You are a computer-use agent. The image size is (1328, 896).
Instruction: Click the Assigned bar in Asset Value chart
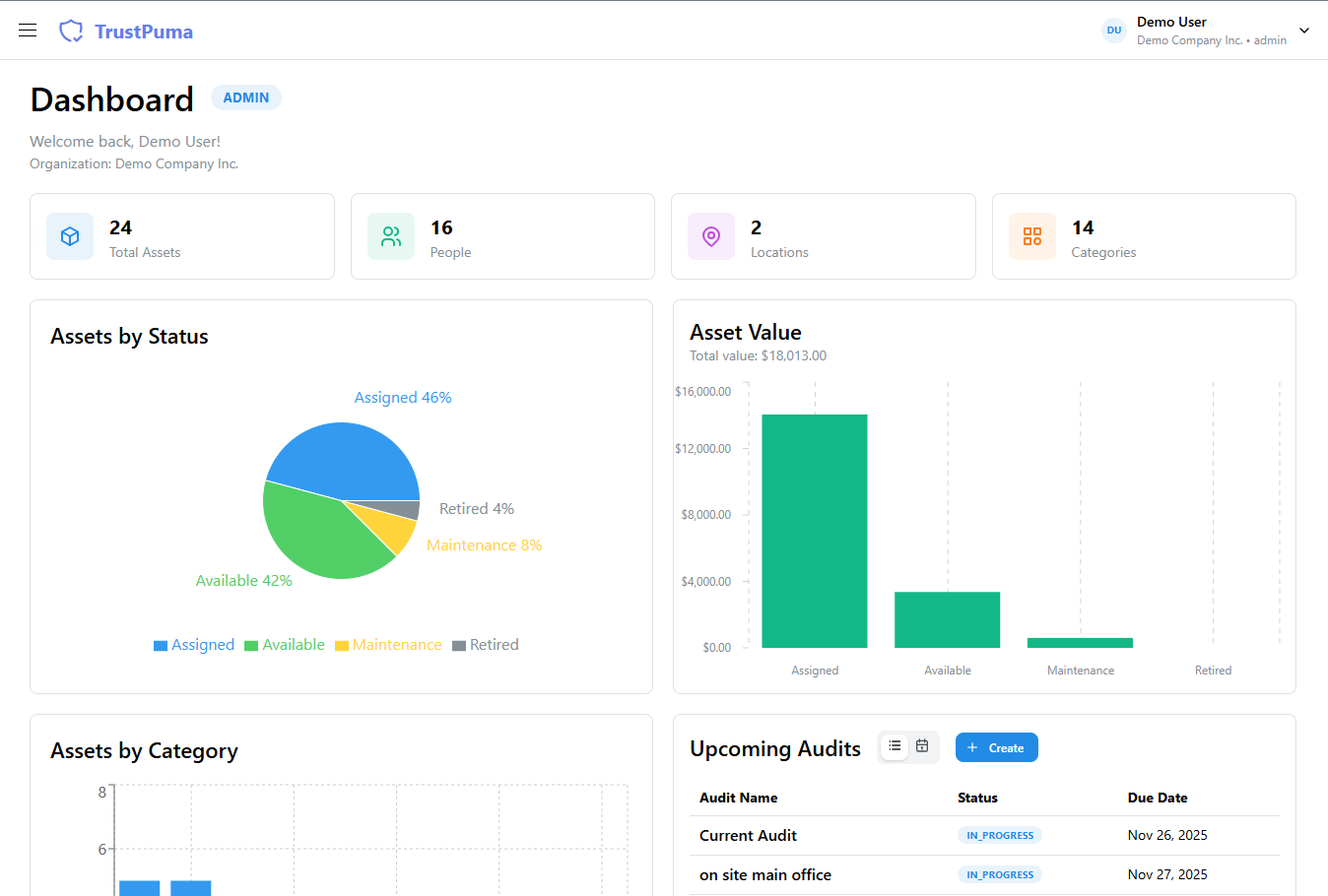814,532
